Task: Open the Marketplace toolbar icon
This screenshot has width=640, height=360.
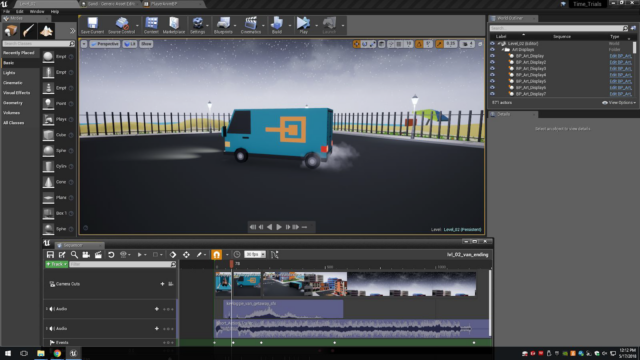Action: pos(174,25)
